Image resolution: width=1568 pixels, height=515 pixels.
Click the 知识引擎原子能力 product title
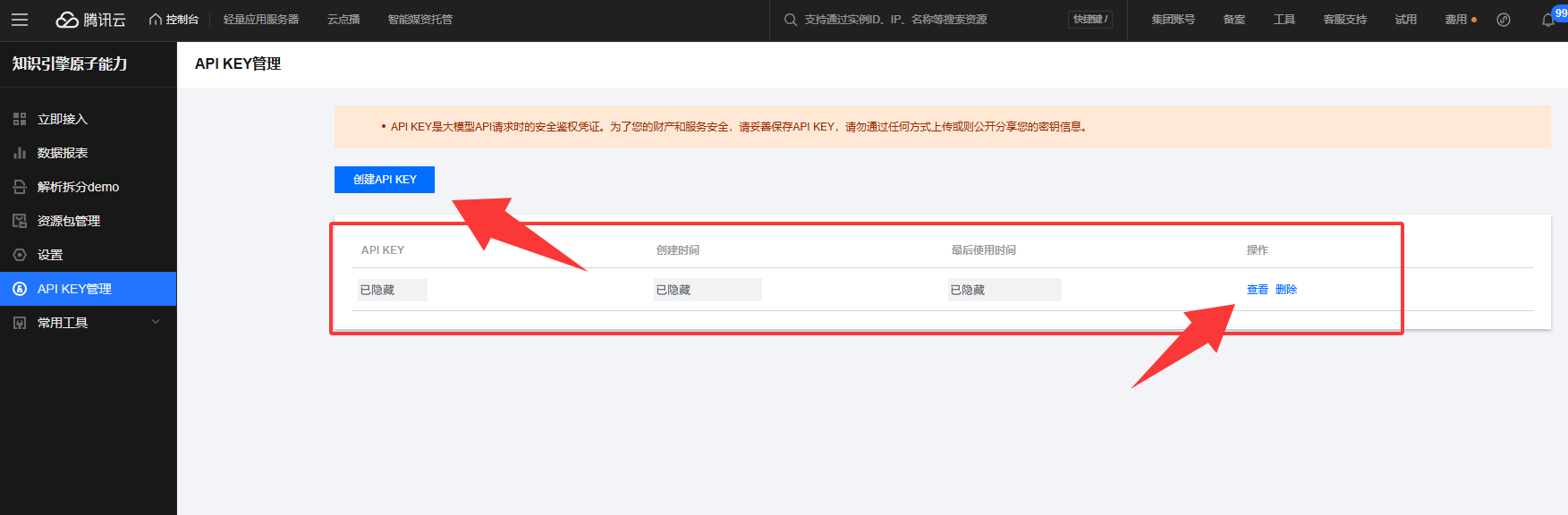[x=70, y=63]
